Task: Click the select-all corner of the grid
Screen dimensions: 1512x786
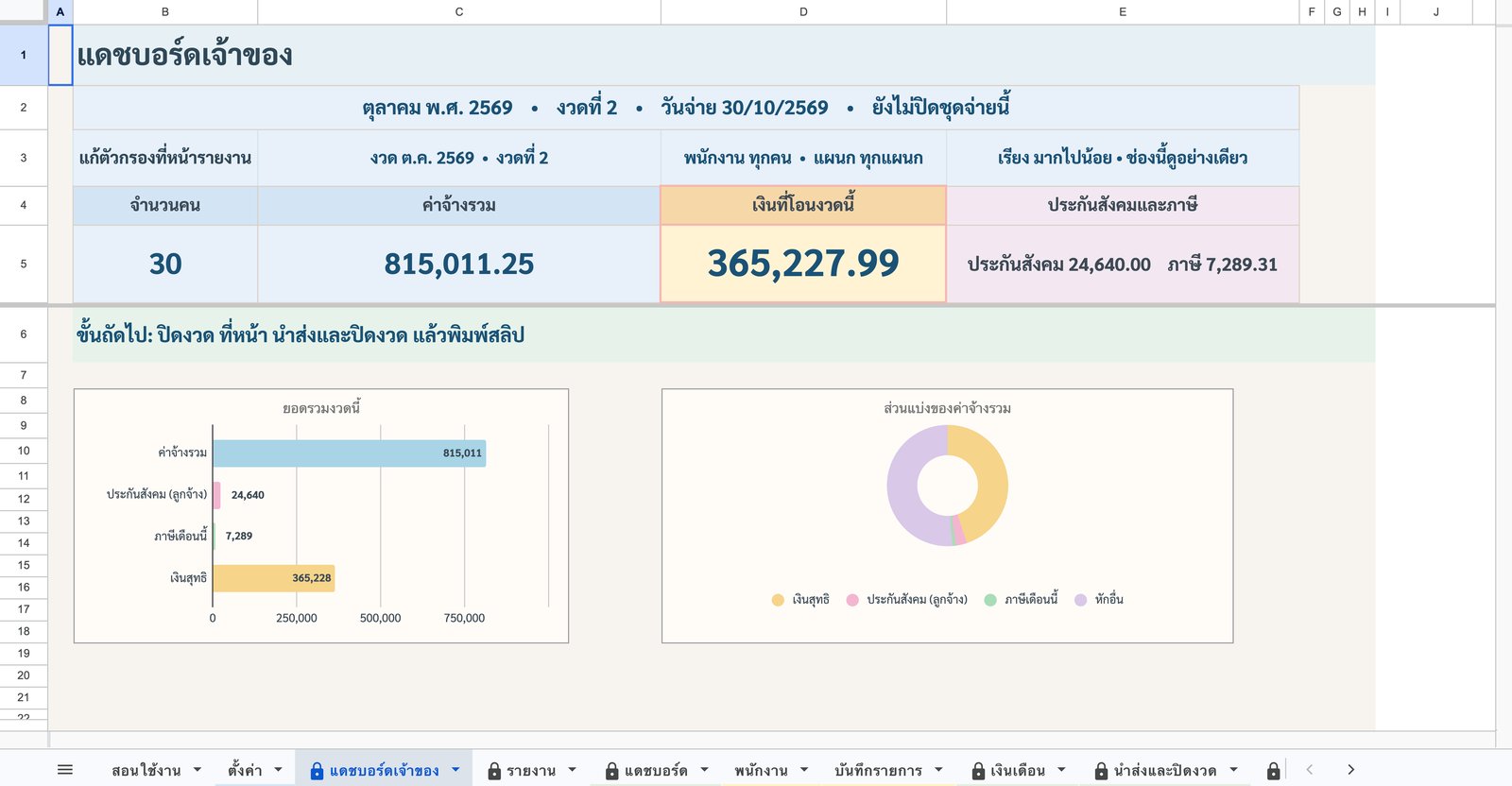Action: coord(24,11)
